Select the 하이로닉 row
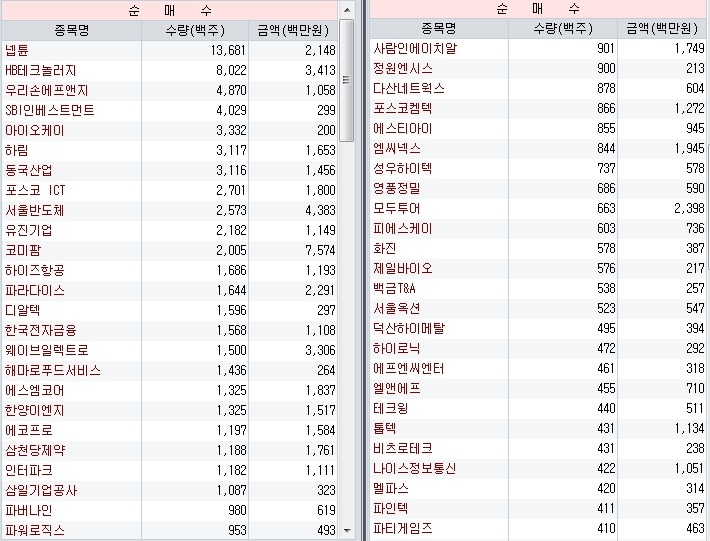The image size is (710, 541). click(538, 348)
